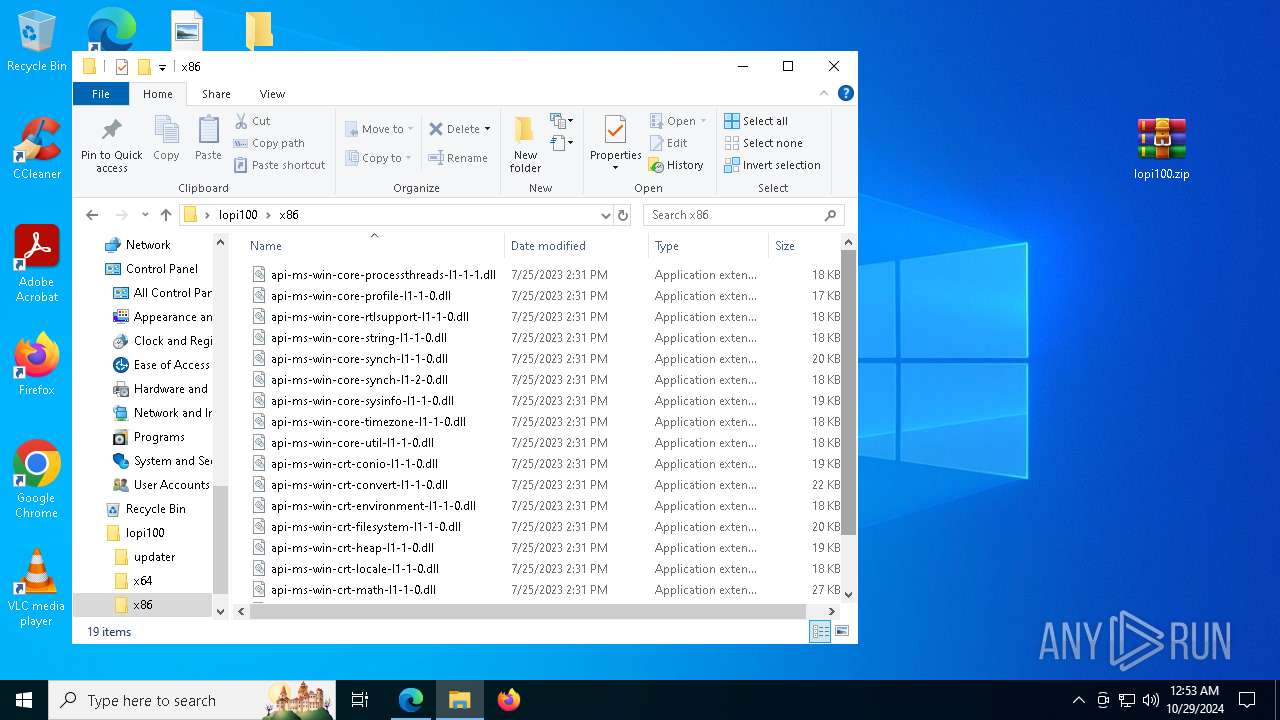
Task: Switch to the Home tab
Action: point(158,94)
